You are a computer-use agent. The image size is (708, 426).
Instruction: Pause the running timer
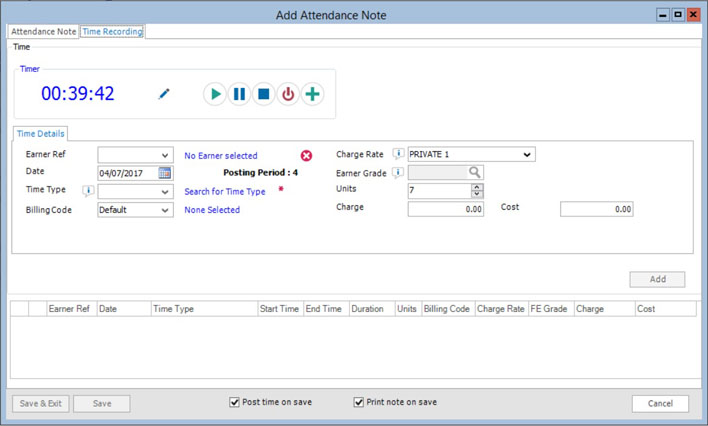[x=239, y=94]
